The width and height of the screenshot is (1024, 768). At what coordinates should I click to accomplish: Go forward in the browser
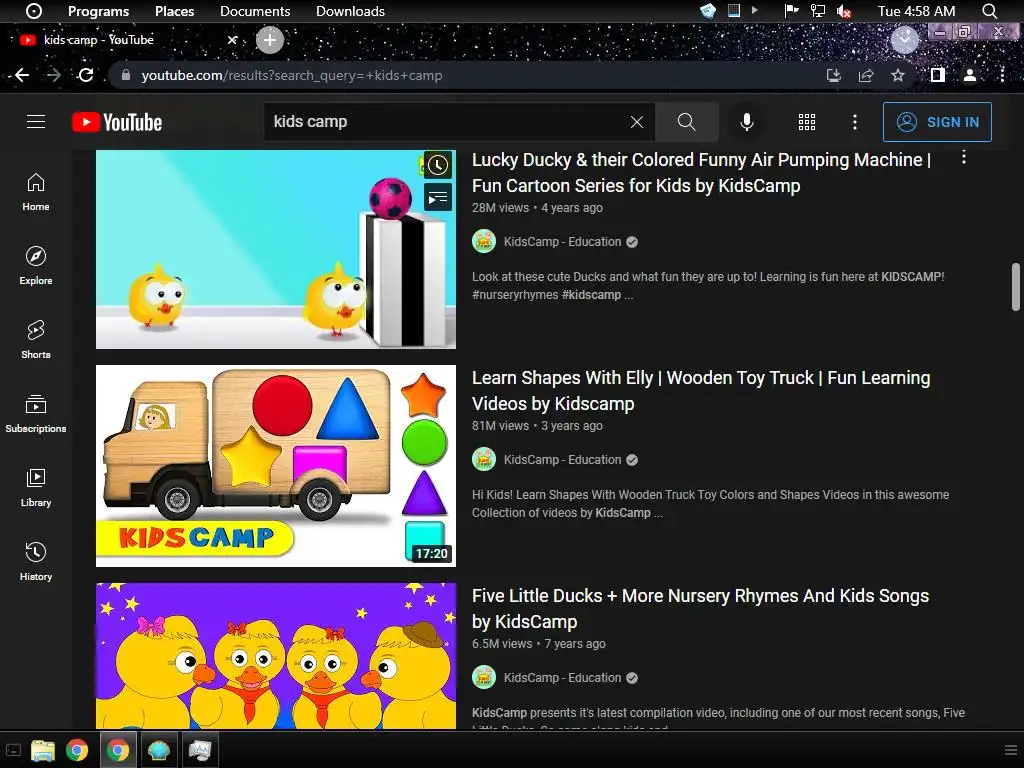pos(54,75)
